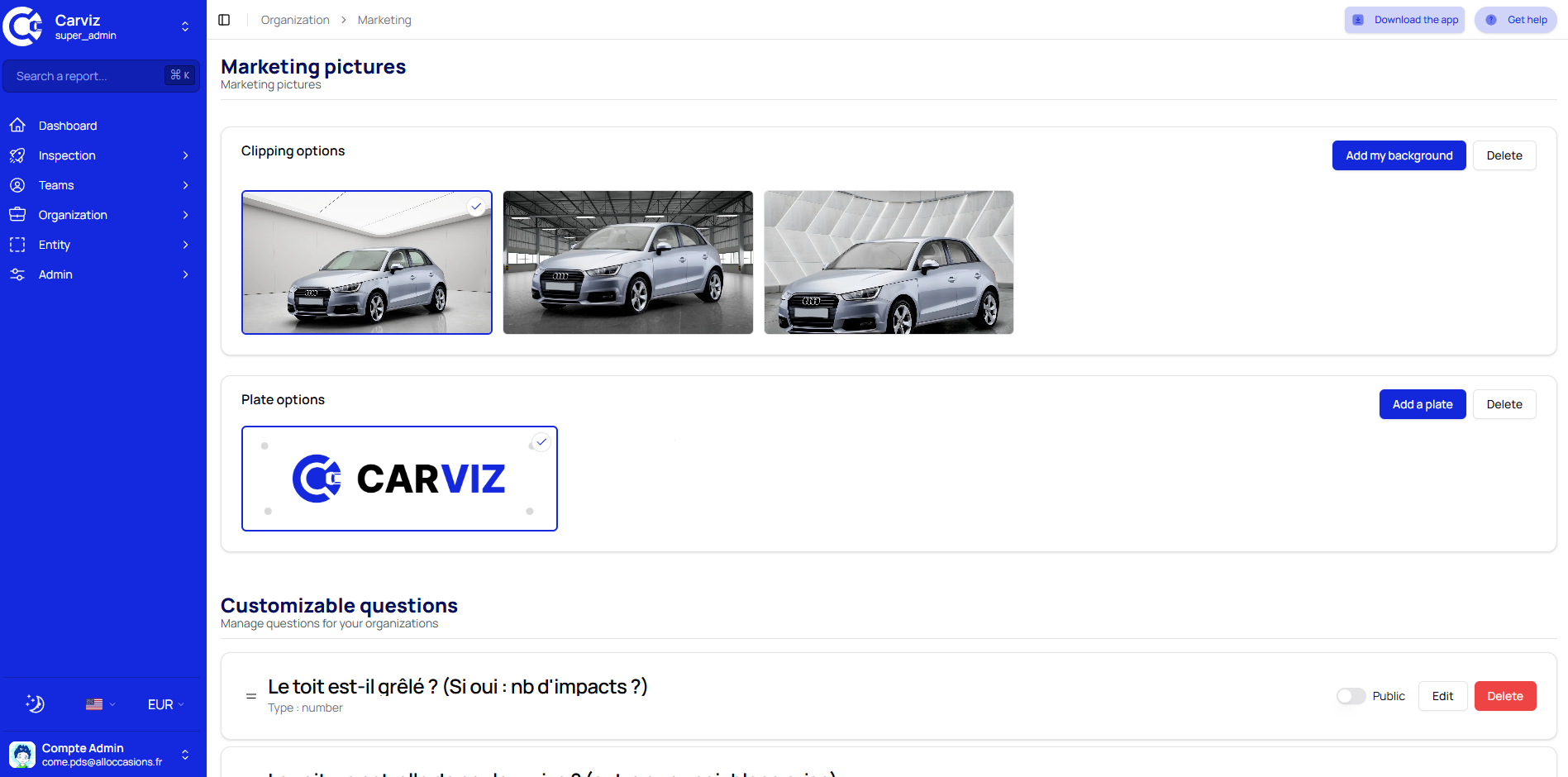This screenshot has width=1568, height=777.
Task: Open the language dropdown arrow next to flag
Action: coord(112,704)
